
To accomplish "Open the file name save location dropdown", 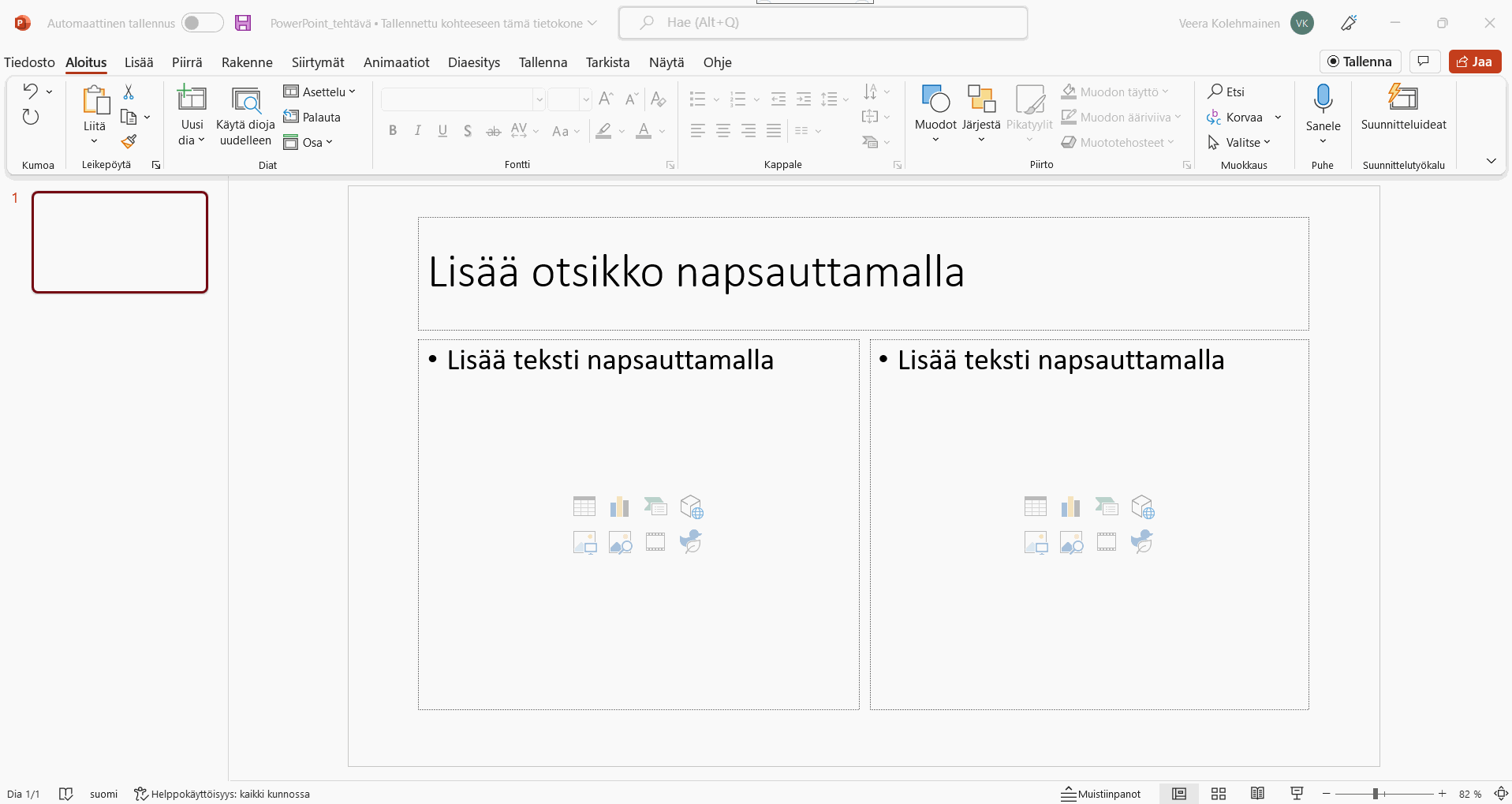I will [592, 24].
